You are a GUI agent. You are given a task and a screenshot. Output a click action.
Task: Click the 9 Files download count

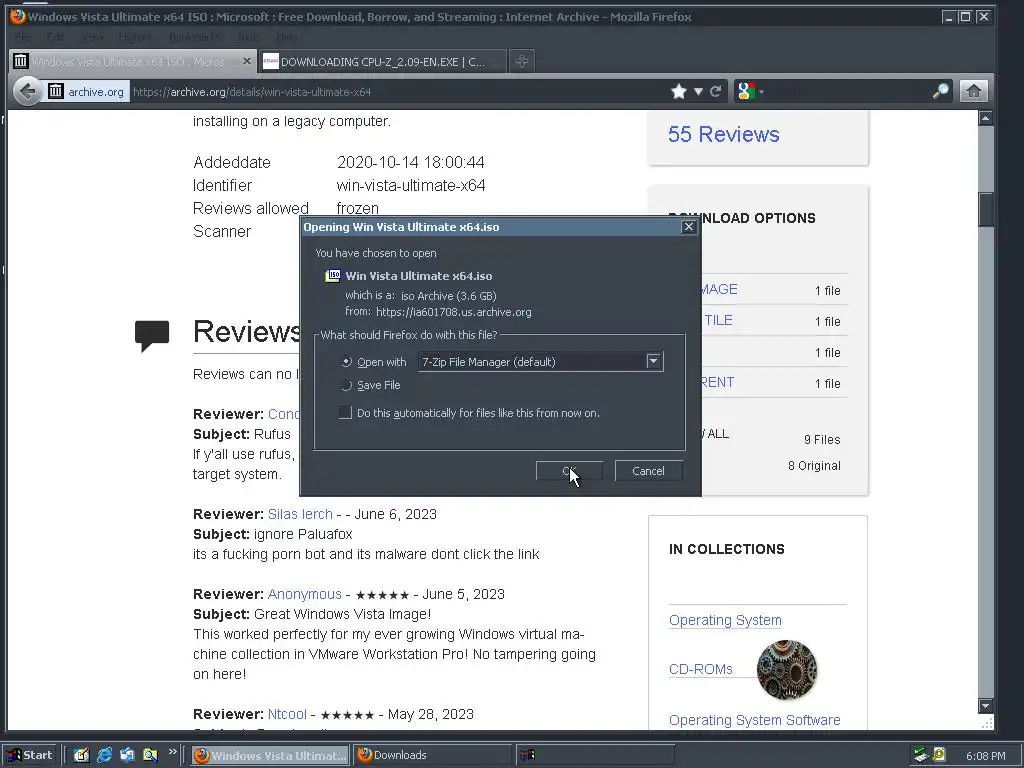click(822, 440)
